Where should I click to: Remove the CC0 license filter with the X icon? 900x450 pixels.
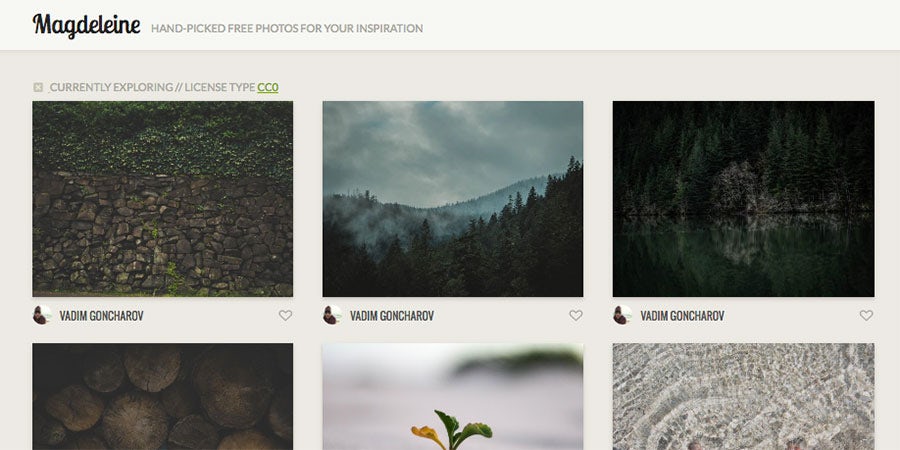click(x=38, y=87)
